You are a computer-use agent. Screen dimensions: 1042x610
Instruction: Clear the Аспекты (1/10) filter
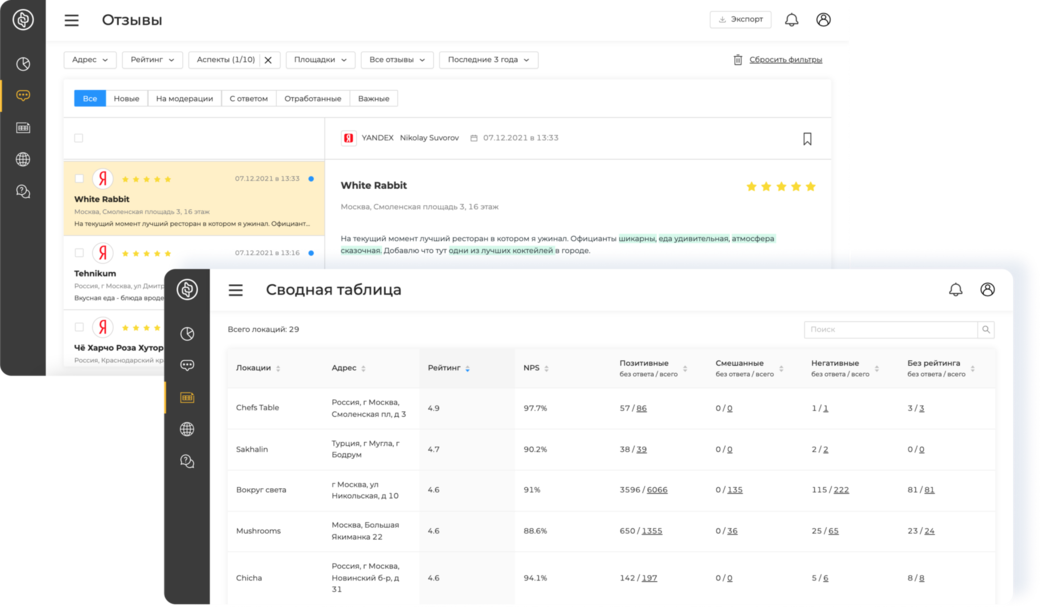coord(268,60)
